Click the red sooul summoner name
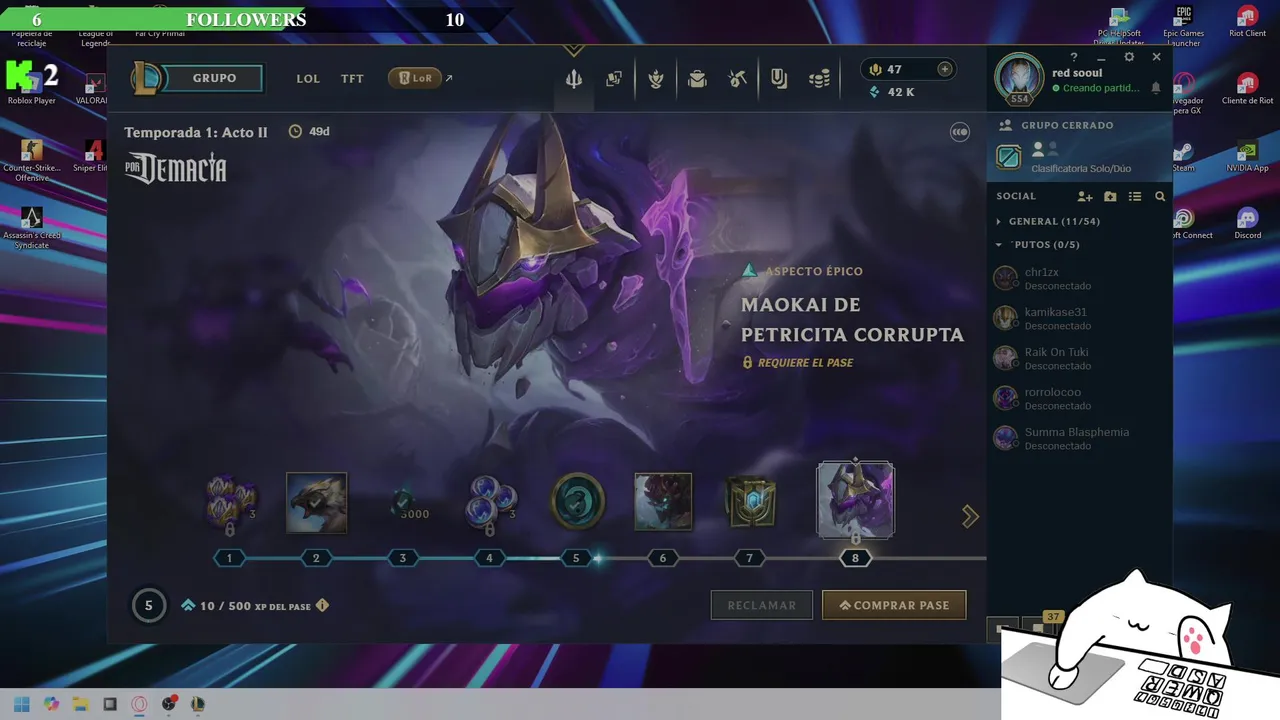The image size is (1280, 720). [1077, 73]
